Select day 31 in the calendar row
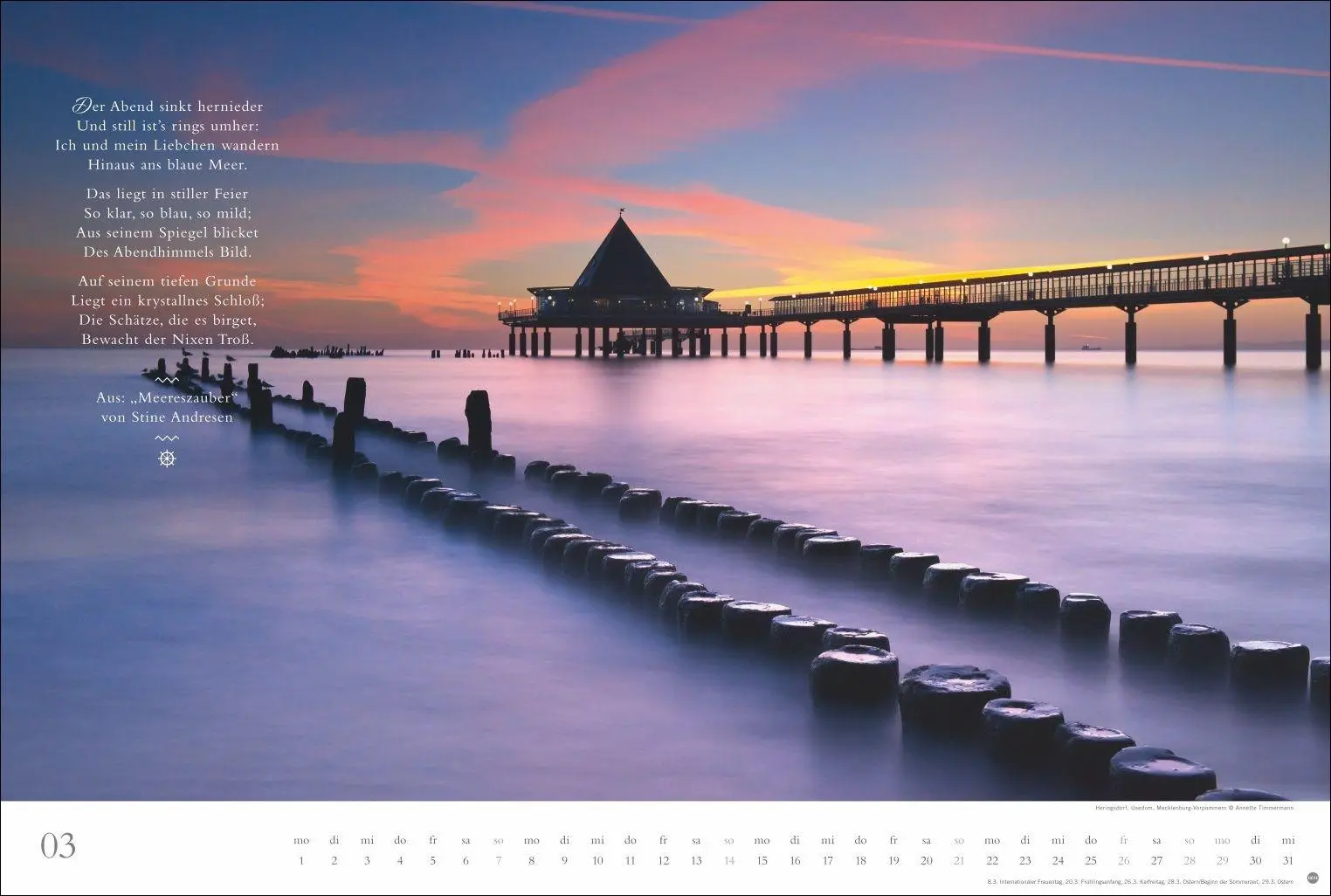 click(x=1287, y=860)
